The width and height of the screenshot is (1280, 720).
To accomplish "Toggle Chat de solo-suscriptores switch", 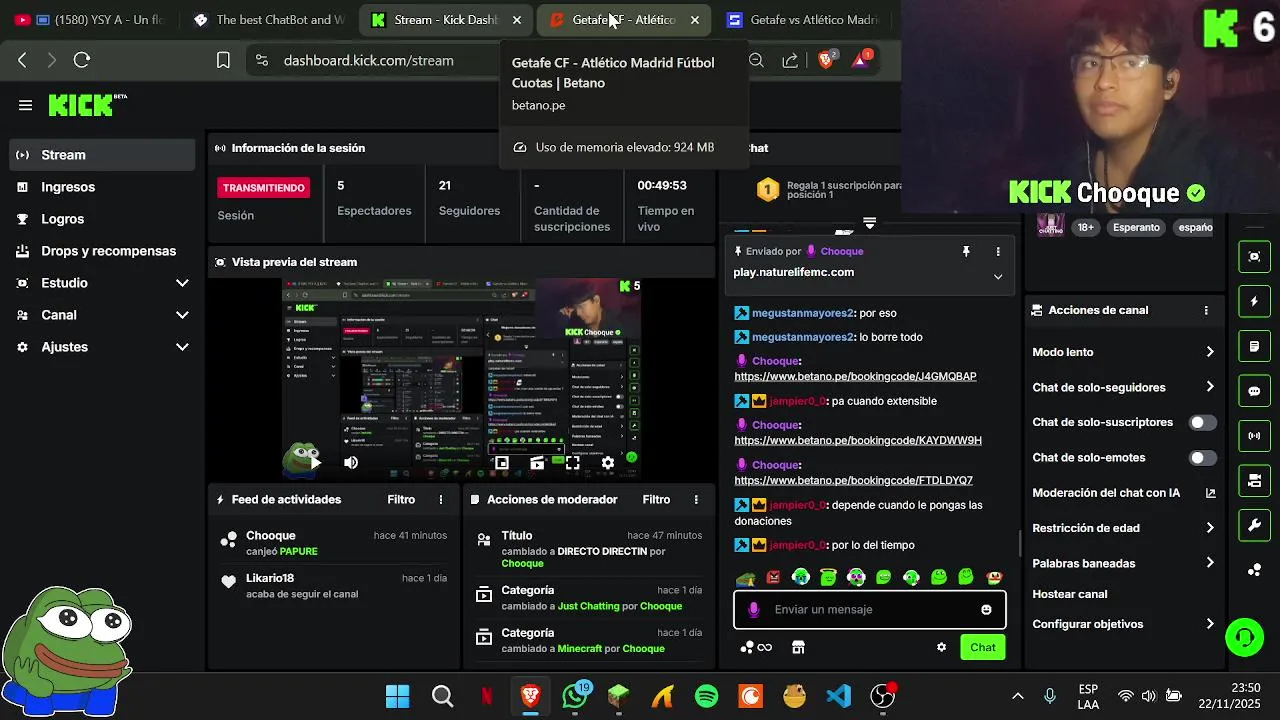I will click(x=1203, y=422).
